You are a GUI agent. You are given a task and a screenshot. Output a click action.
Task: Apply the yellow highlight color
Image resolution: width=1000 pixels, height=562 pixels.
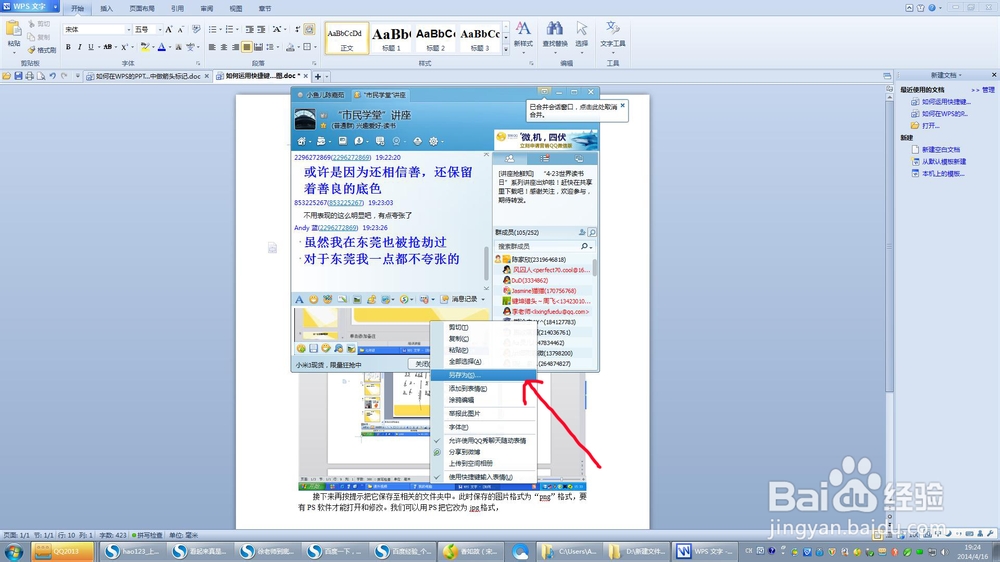(x=145, y=47)
